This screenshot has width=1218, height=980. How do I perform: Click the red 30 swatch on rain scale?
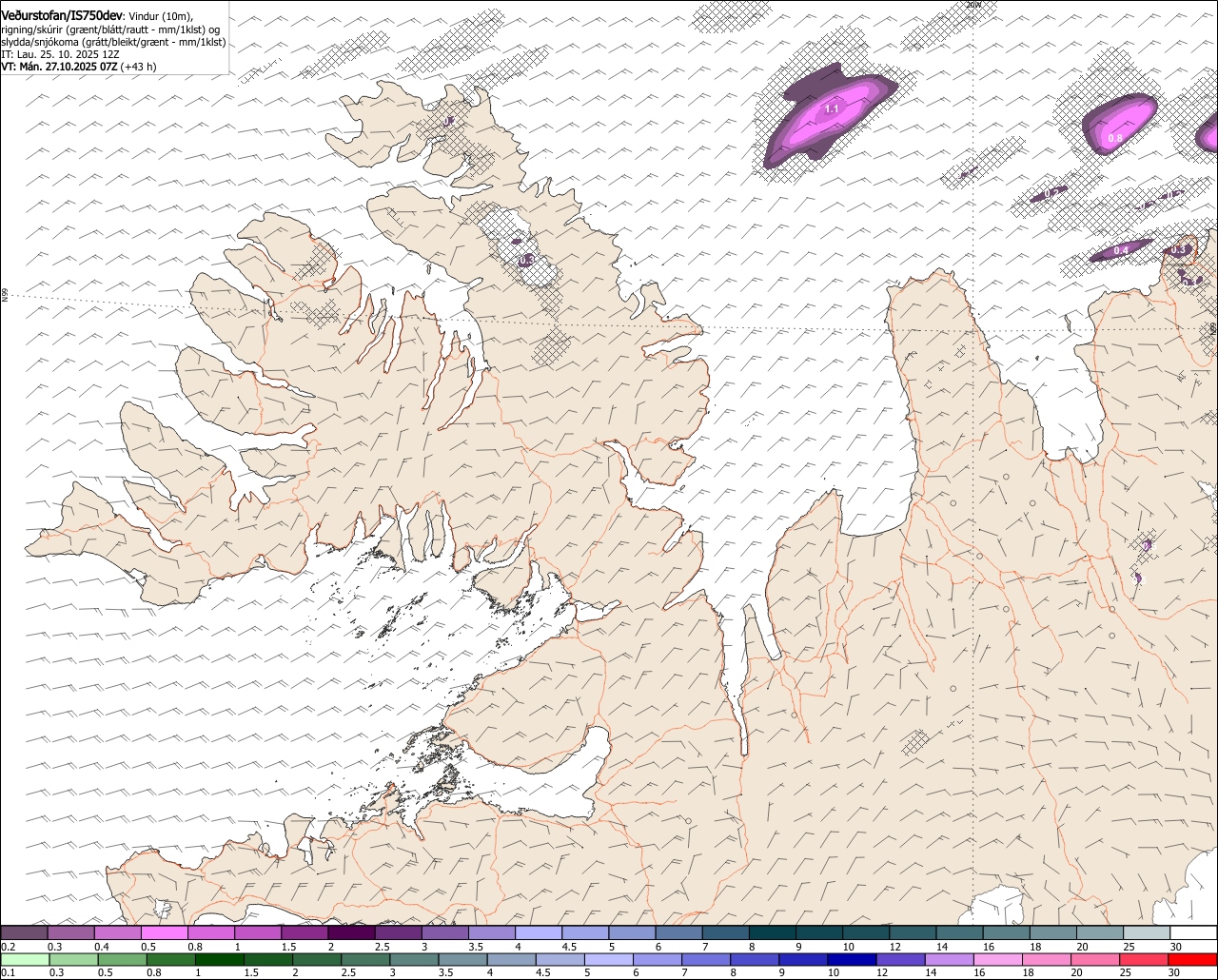(1194, 959)
